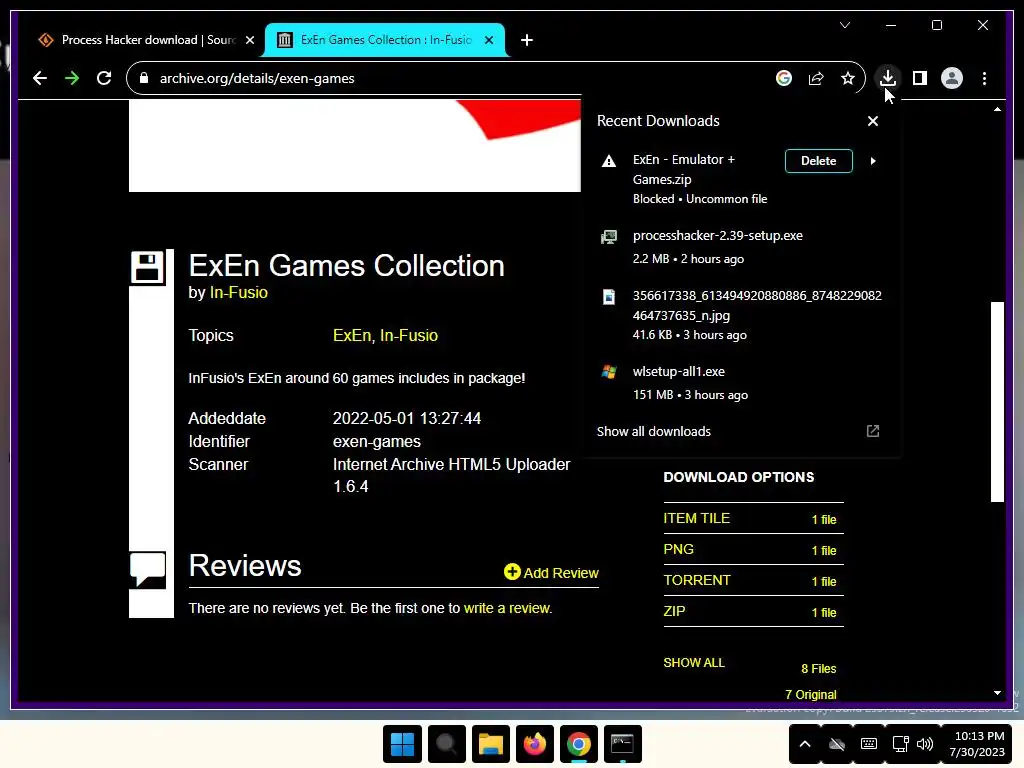Open wlsetup-all1.exe download entry

coord(679,372)
